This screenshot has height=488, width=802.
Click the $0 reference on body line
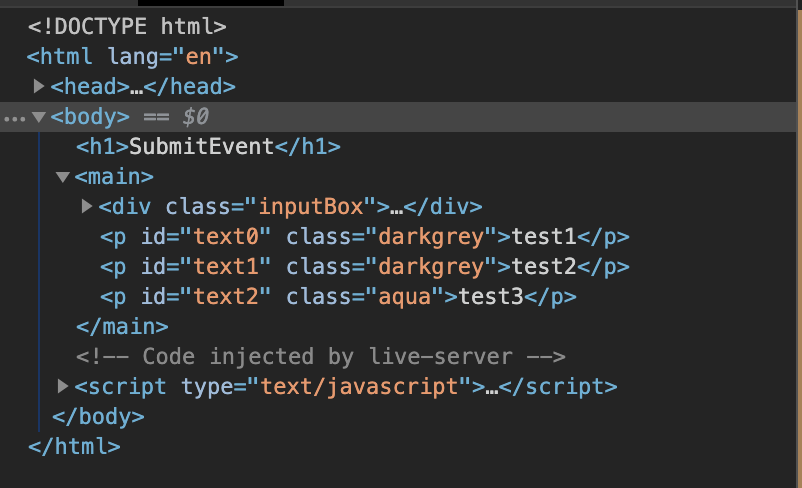click(x=195, y=117)
